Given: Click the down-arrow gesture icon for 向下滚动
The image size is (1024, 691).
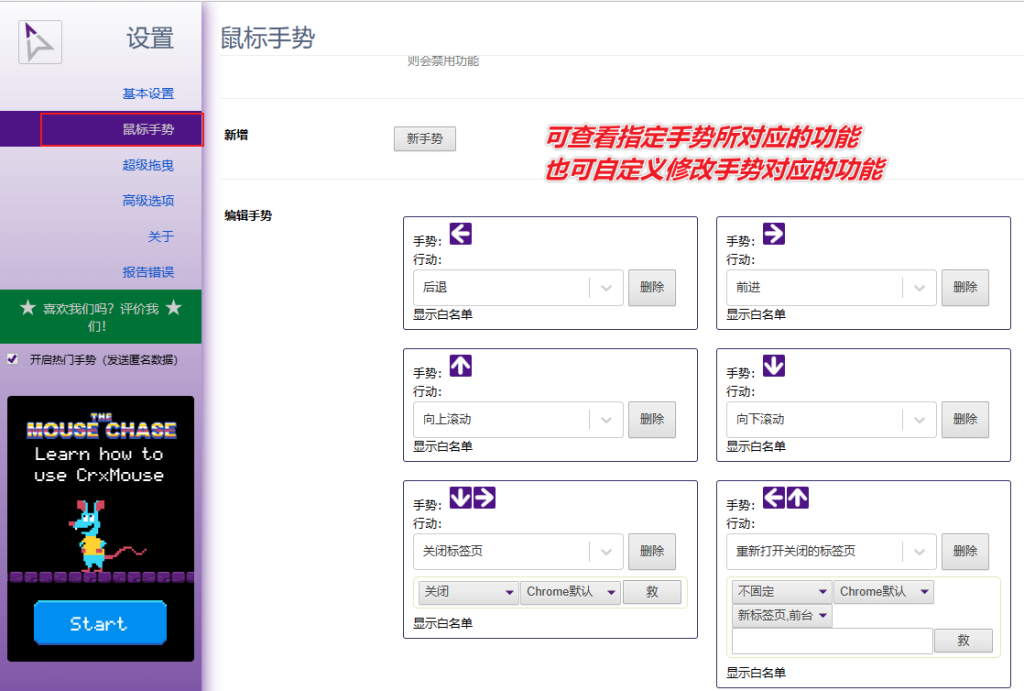Looking at the screenshot, I should coord(775,365).
